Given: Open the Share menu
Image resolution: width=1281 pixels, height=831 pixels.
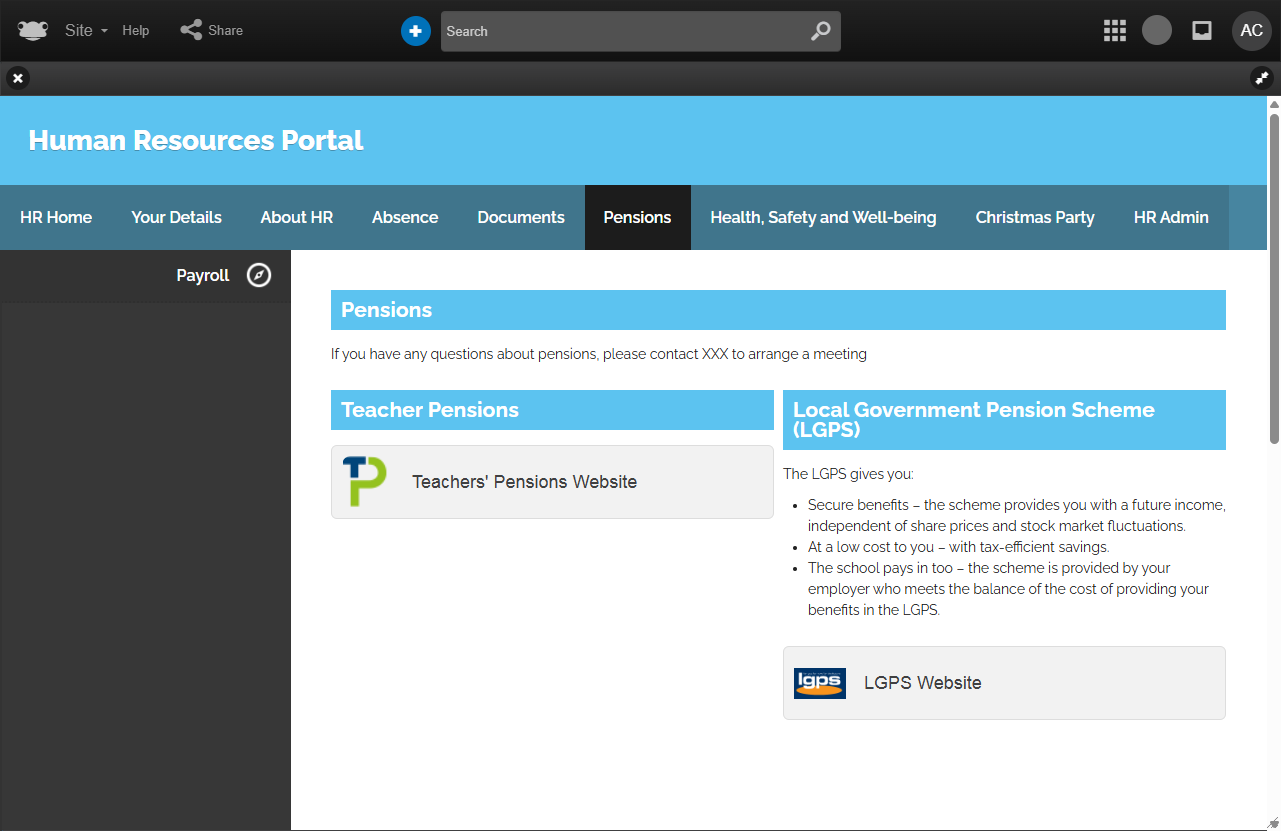Looking at the screenshot, I should pyautogui.click(x=212, y=31).
